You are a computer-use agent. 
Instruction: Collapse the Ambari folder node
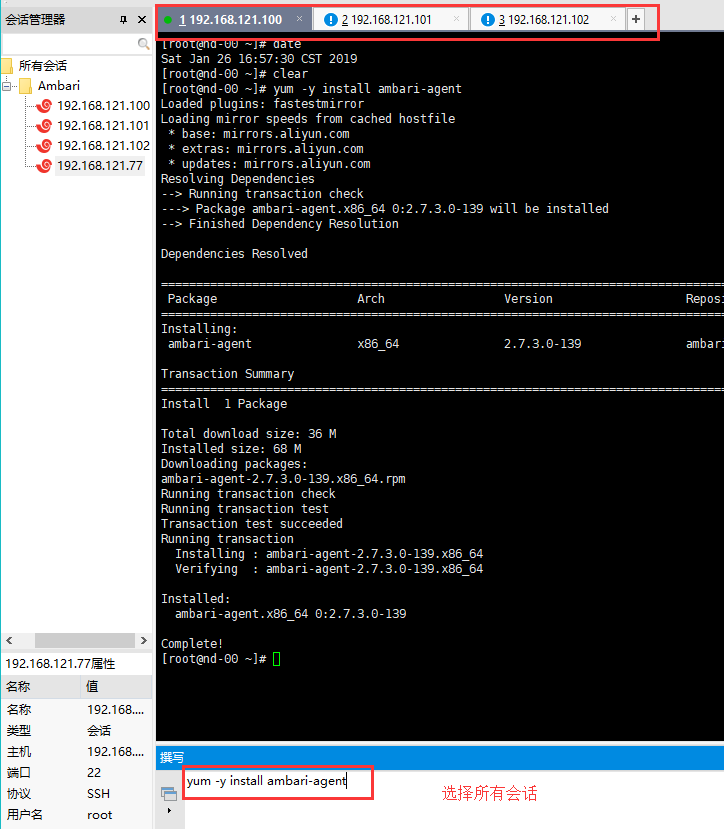click(x=6, y=86)
